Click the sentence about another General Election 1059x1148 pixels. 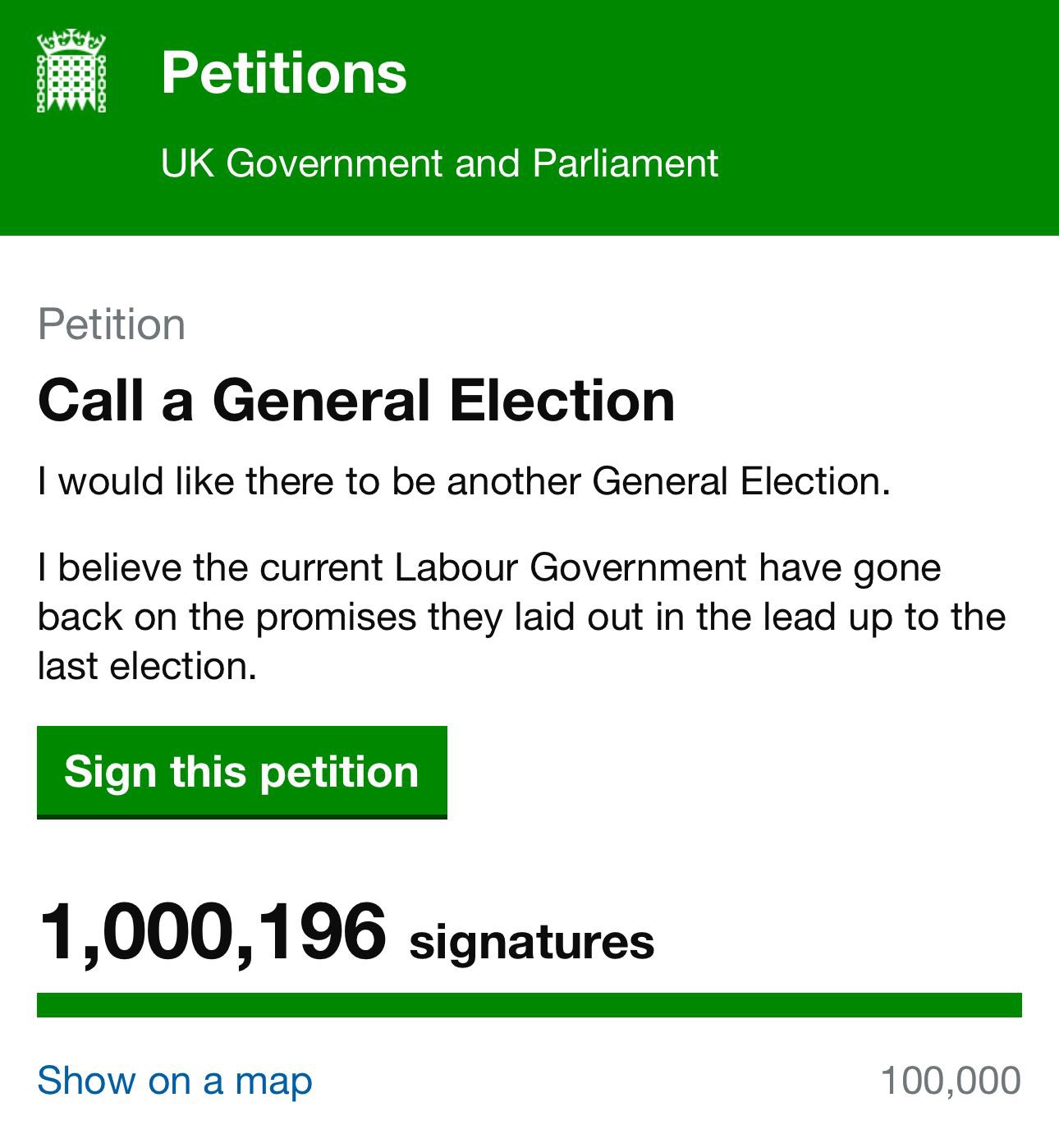coord(464,481)
